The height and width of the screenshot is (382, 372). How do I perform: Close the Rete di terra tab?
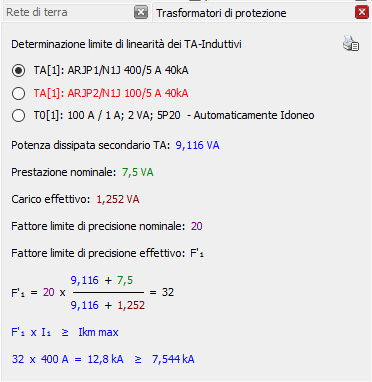tap(141, 12)
